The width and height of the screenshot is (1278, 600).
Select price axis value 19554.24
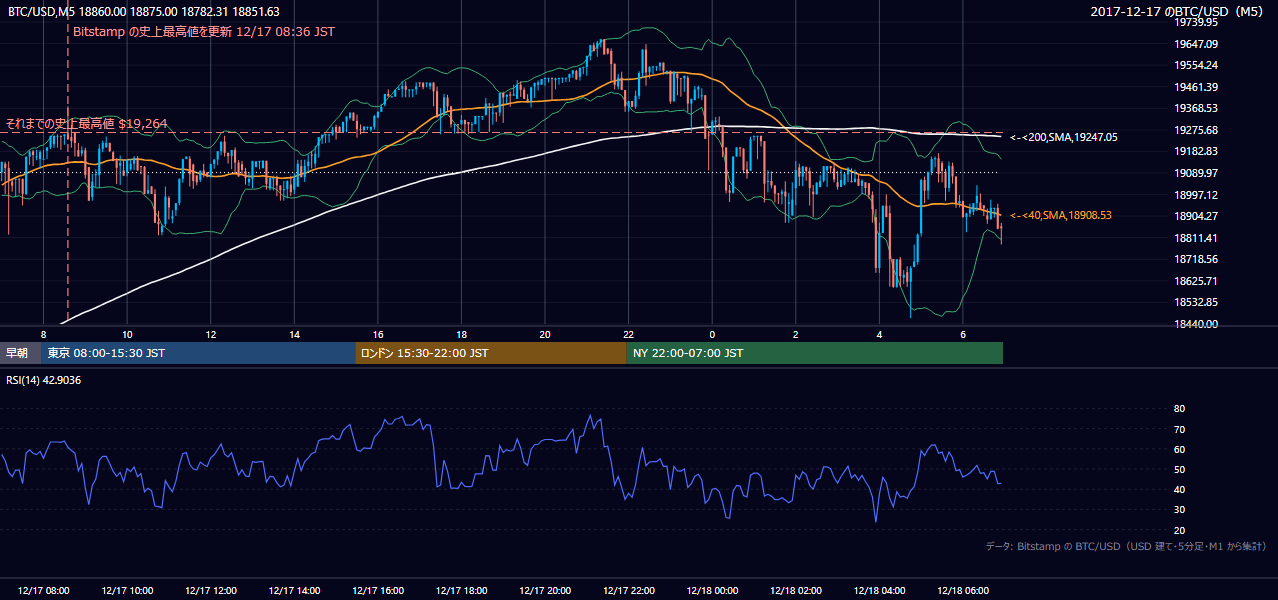pyautogui.click(x=1196, y=65)
